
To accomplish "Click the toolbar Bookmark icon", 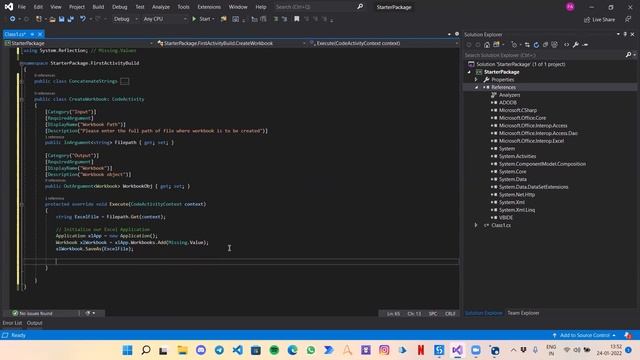I will (x=297, y=19).
